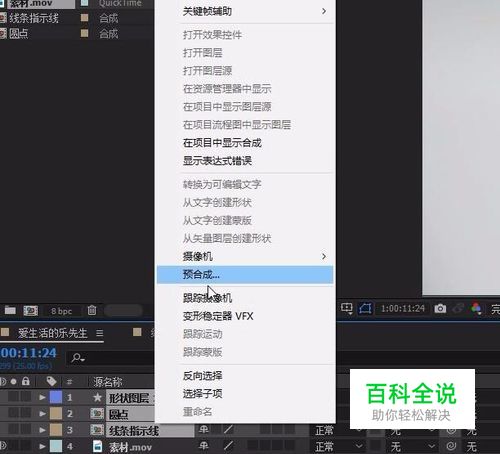Image resolution: width=500 pixels, height=454 pixels.
Task: Click the label tag column header icon
Action: [x=51, y=381]
